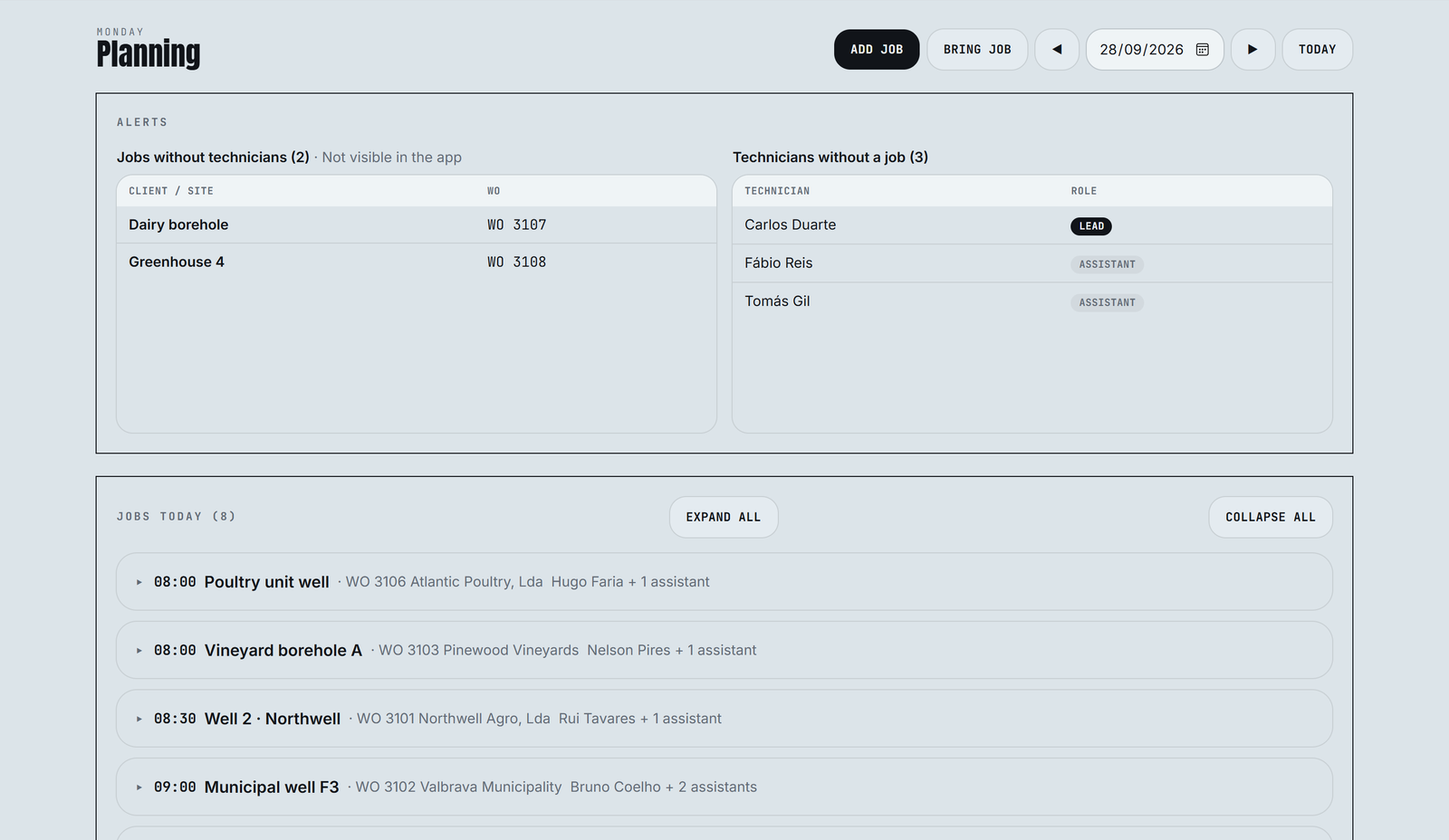
Task: Click WO 3101 Northwell Agro, Lda text
Action: (453, 719)
